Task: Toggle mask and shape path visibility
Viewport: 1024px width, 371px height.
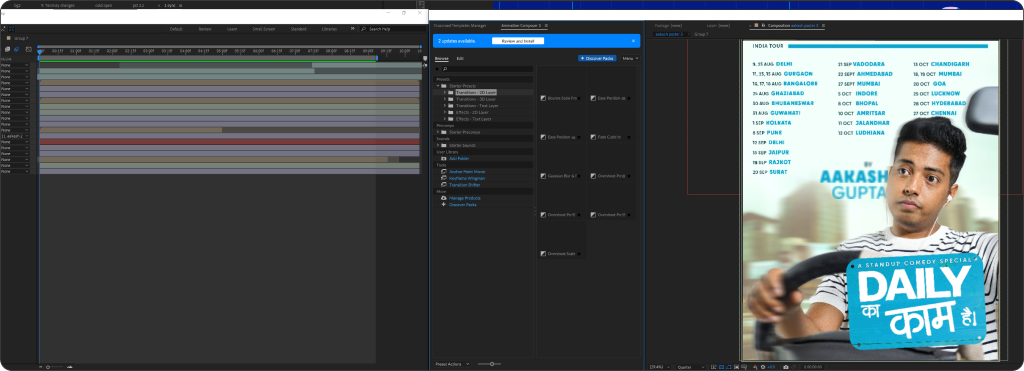Action: [729, 367]
